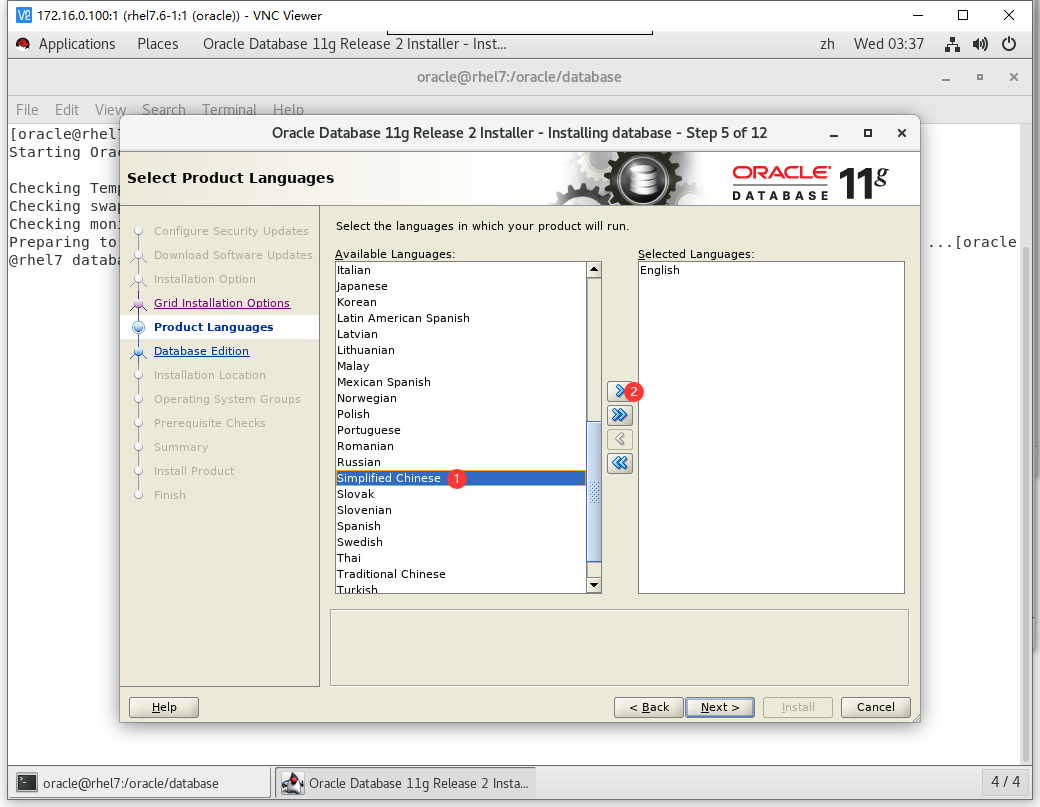Select Slovenian in Available Languages
Image resolution: width=1040 pixels, height=807 pixels.
coord(460,510)
